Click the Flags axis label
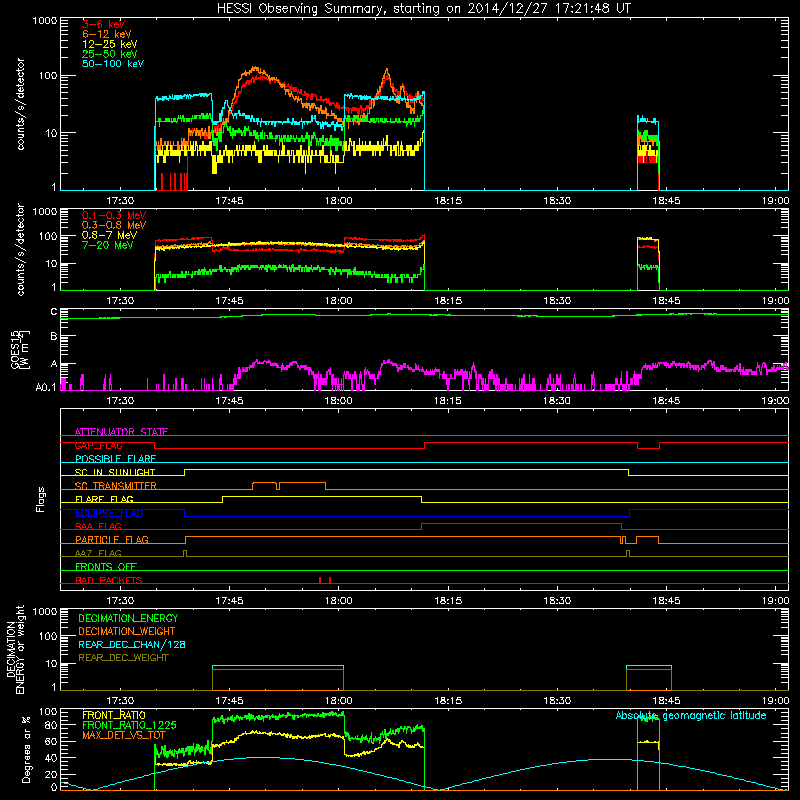 (x=41, y=499)
